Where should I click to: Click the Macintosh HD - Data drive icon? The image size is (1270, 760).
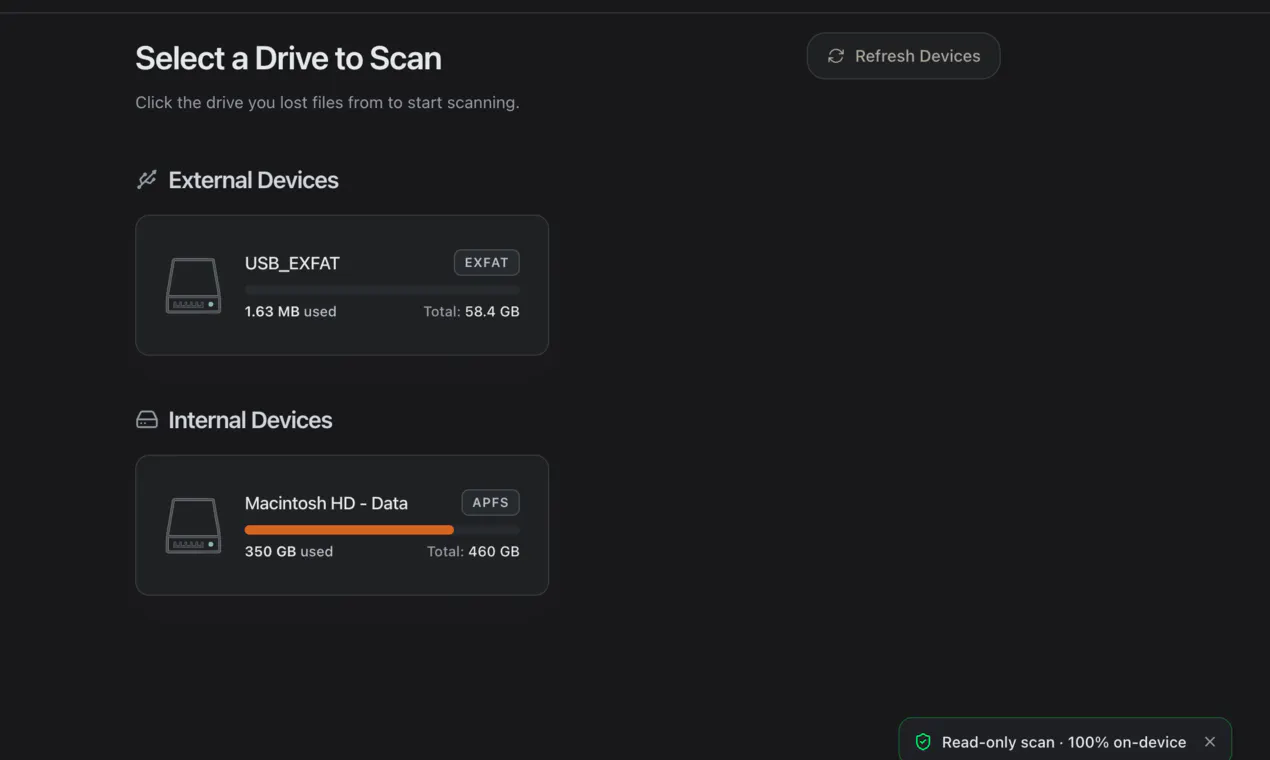click(193, 526)
